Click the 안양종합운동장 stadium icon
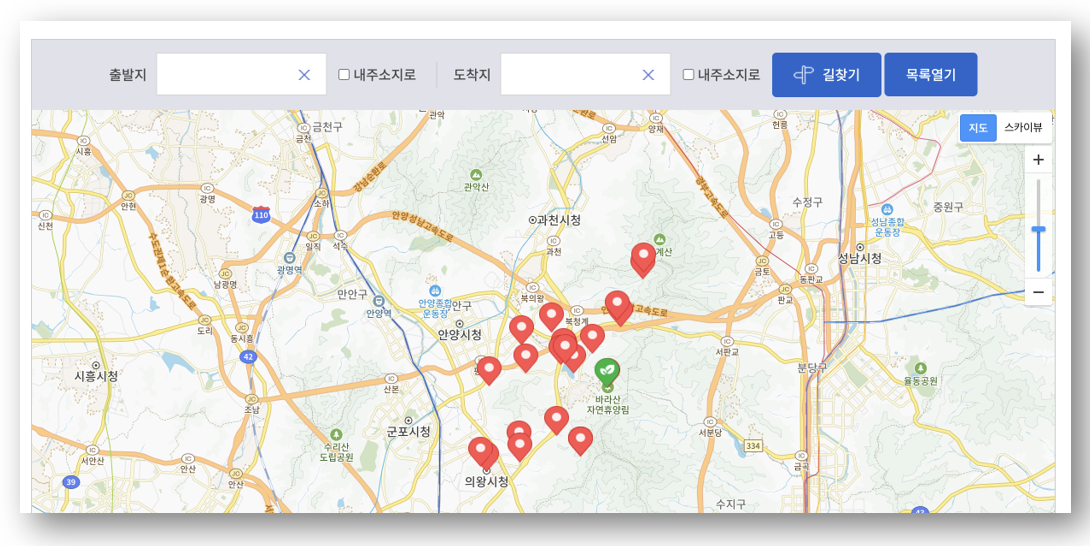 [x=435, y=290]
